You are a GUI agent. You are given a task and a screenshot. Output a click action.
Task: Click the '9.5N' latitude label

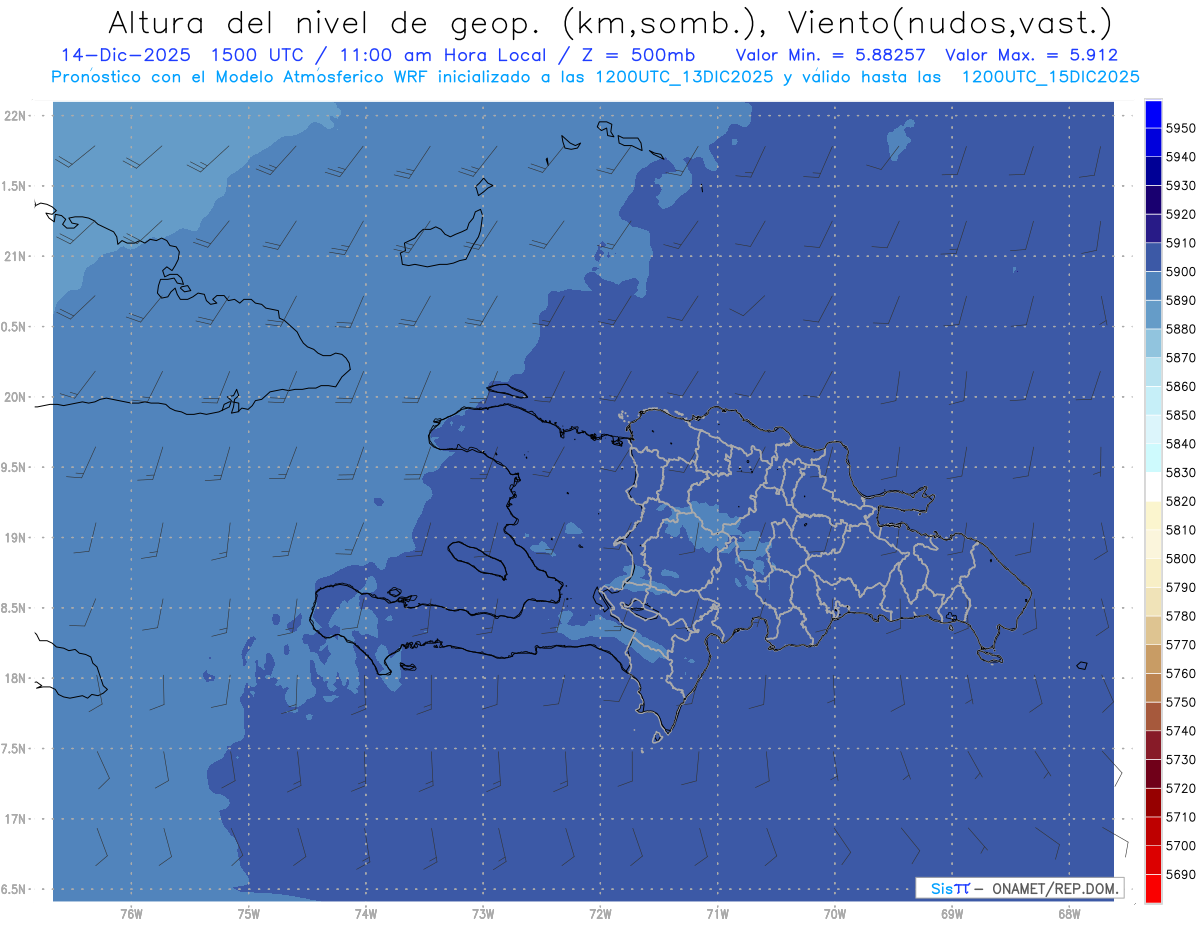[15, 468]
